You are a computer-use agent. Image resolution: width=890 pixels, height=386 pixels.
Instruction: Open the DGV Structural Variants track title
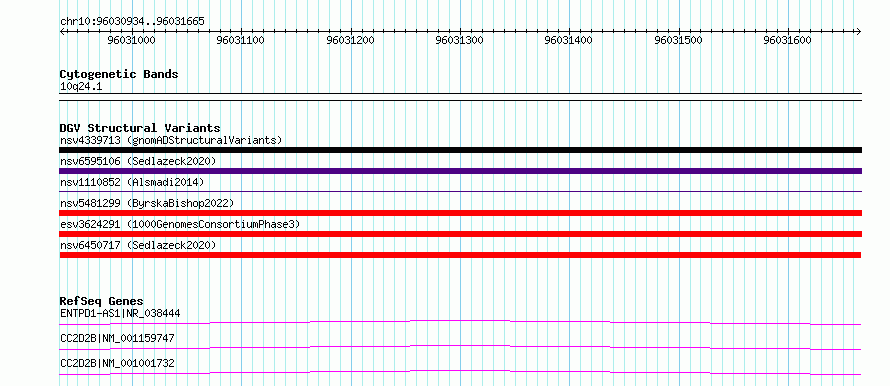[x=140, y=128]
